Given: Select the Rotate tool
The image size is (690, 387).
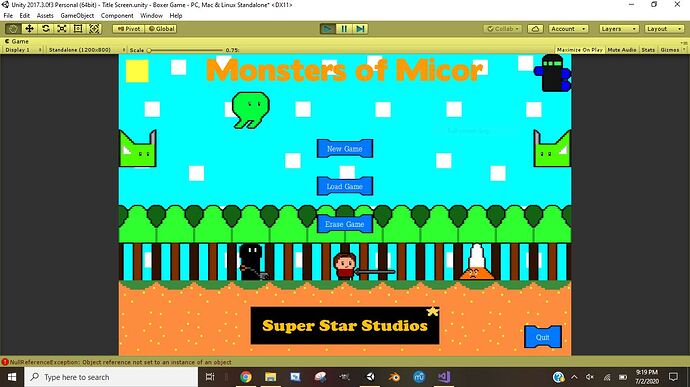Looking at the screenshot, I should 45,29.
